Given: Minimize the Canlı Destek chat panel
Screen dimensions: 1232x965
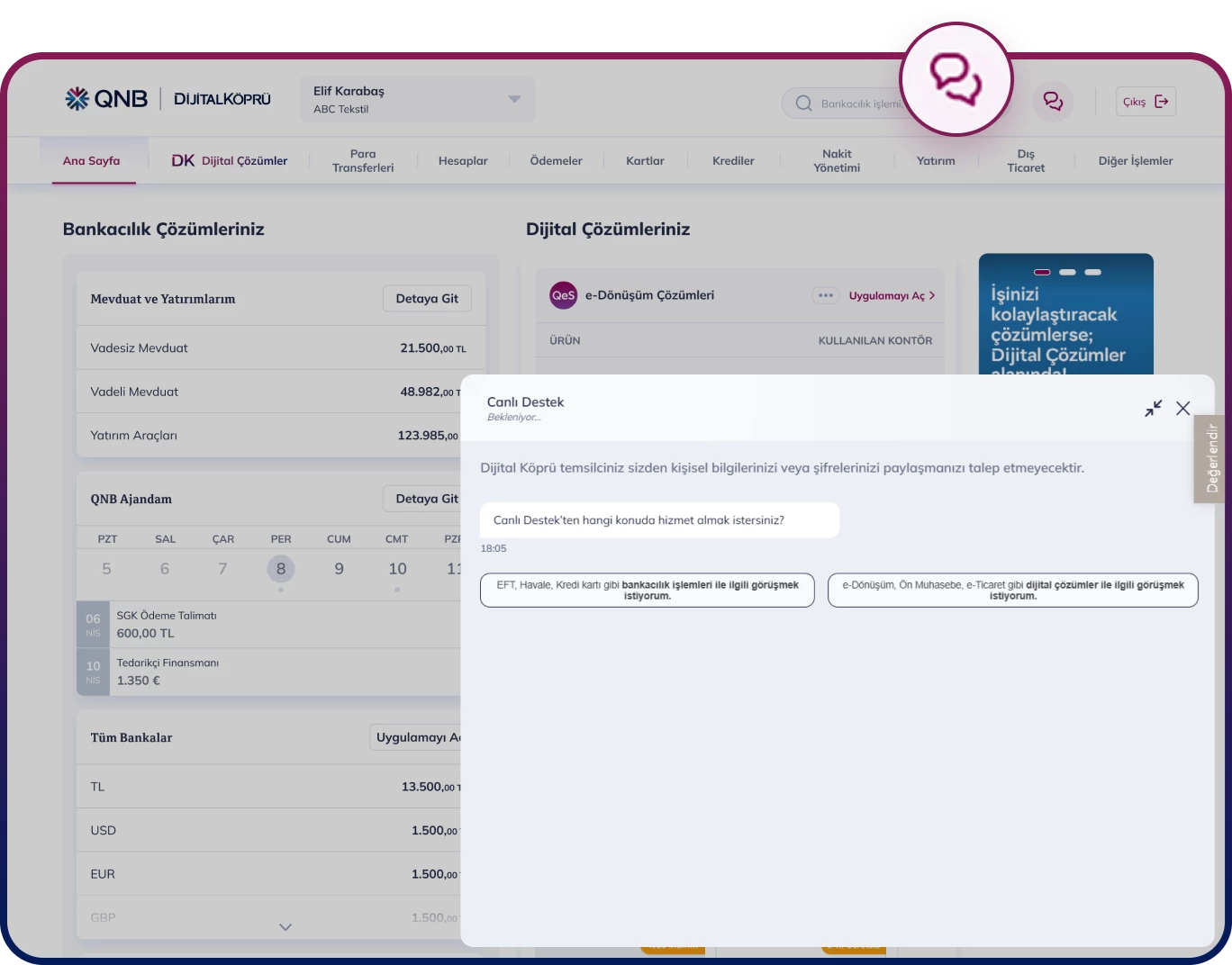Looking at the screenshot, I should click(x=1153, y=409).
